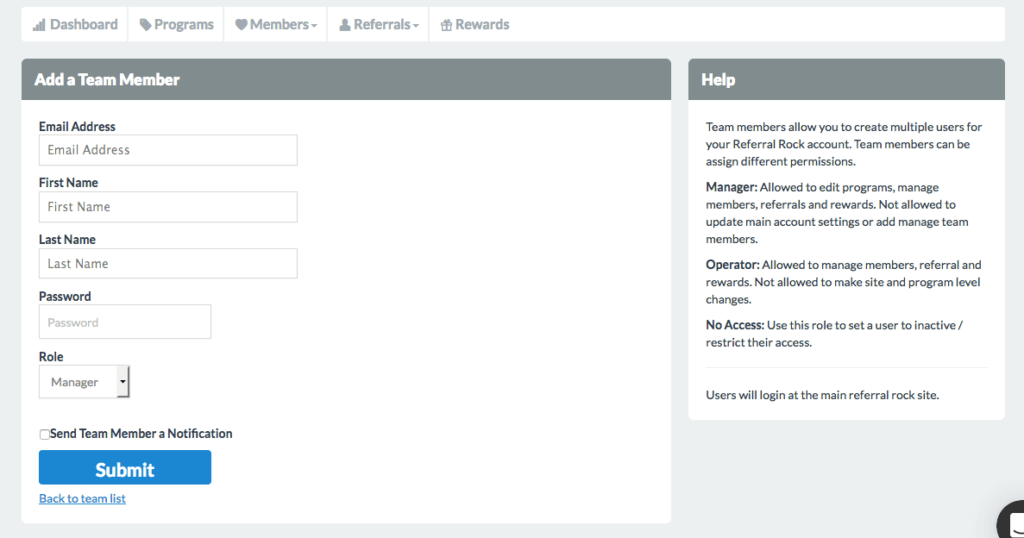1024x538 pixels.
Task: Click the Users will login text
Action: click(x=822, y=395)
